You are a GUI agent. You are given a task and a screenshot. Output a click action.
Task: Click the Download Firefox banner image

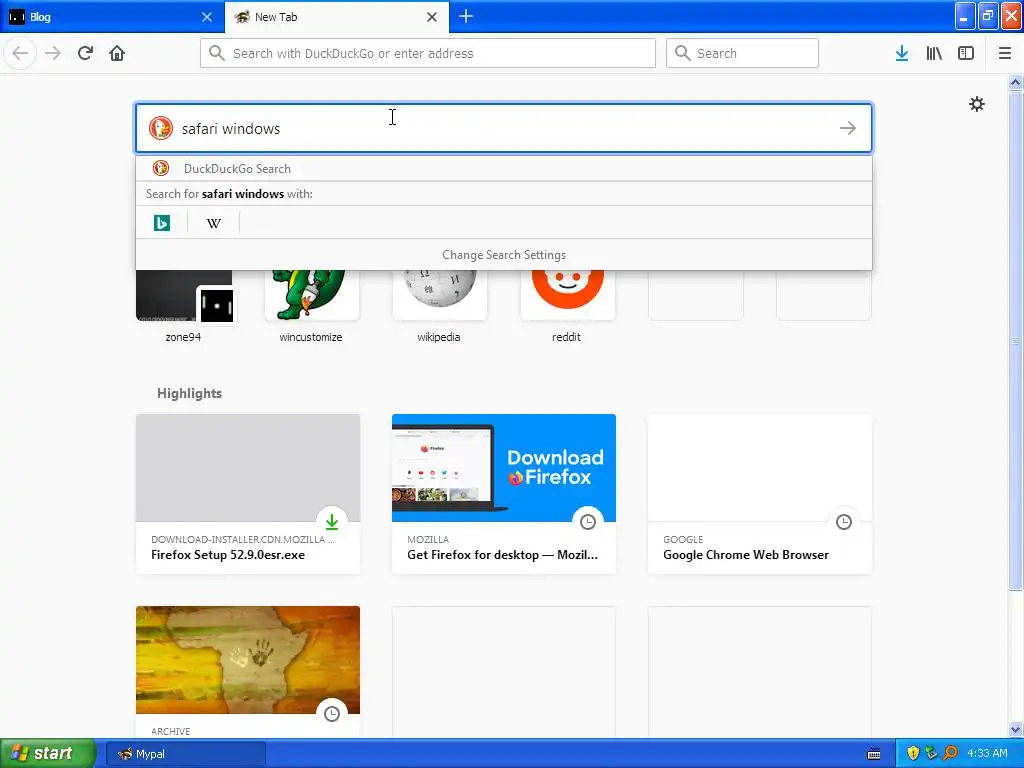tap(504, 468)
